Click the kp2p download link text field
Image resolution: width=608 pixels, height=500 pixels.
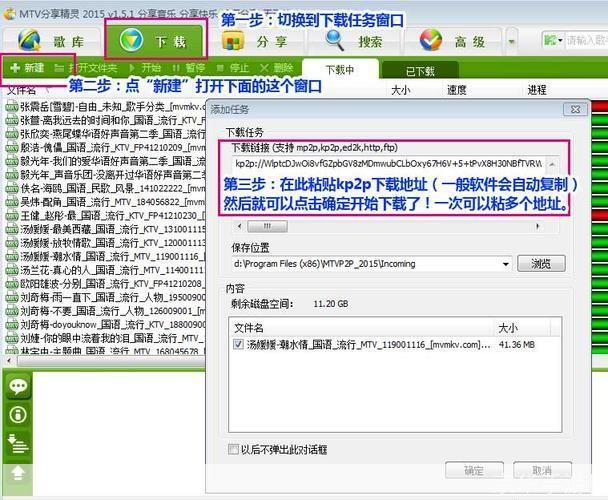(389, 164)
